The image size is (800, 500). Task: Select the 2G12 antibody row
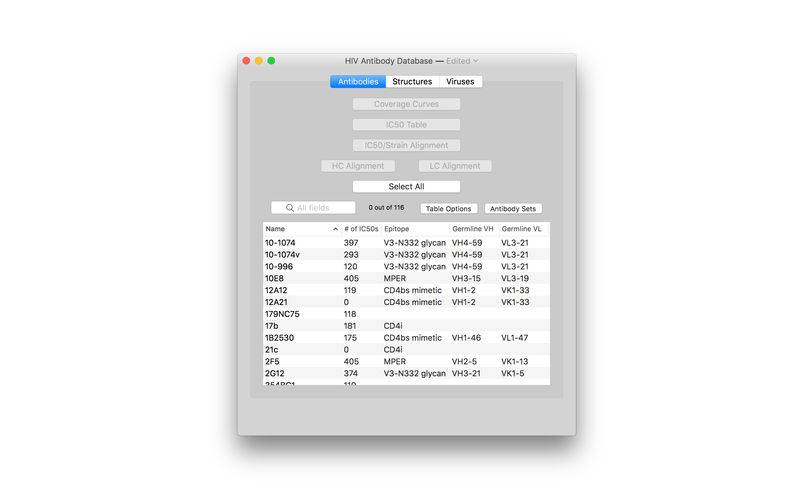[406, 373]
